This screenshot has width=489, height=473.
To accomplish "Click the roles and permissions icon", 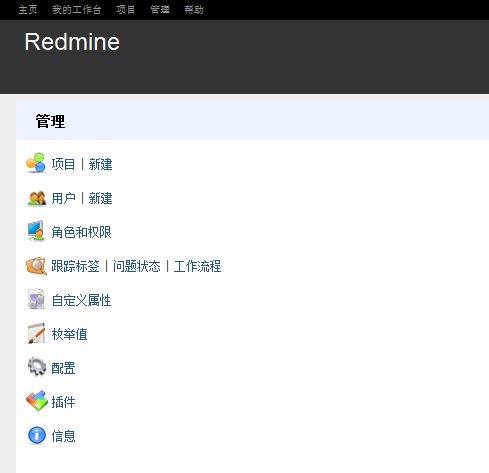I will click(36, 231).
